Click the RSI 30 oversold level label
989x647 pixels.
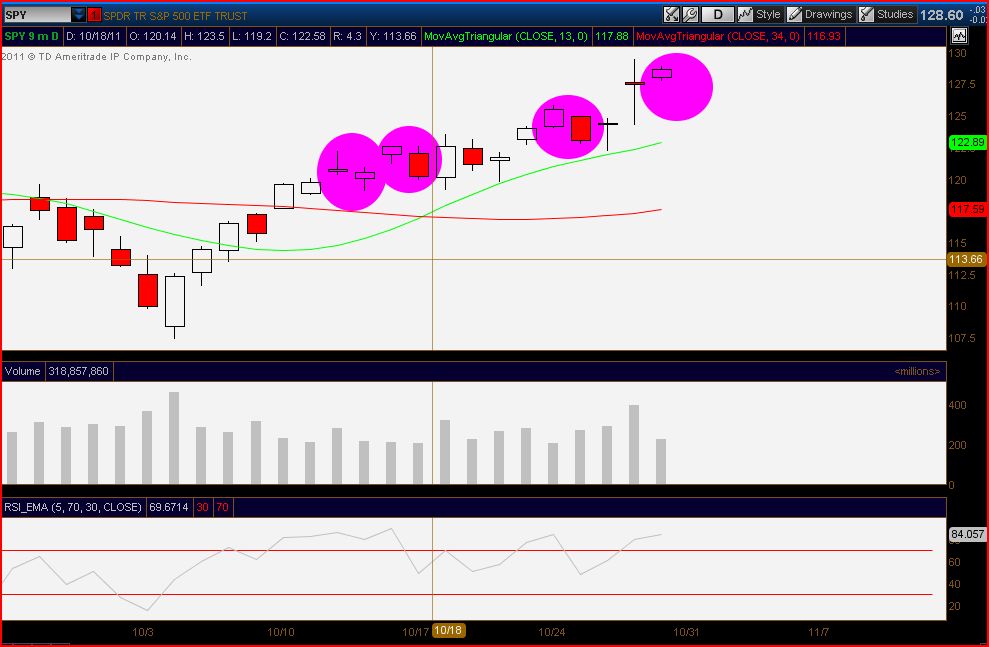[x=202, y=507]
